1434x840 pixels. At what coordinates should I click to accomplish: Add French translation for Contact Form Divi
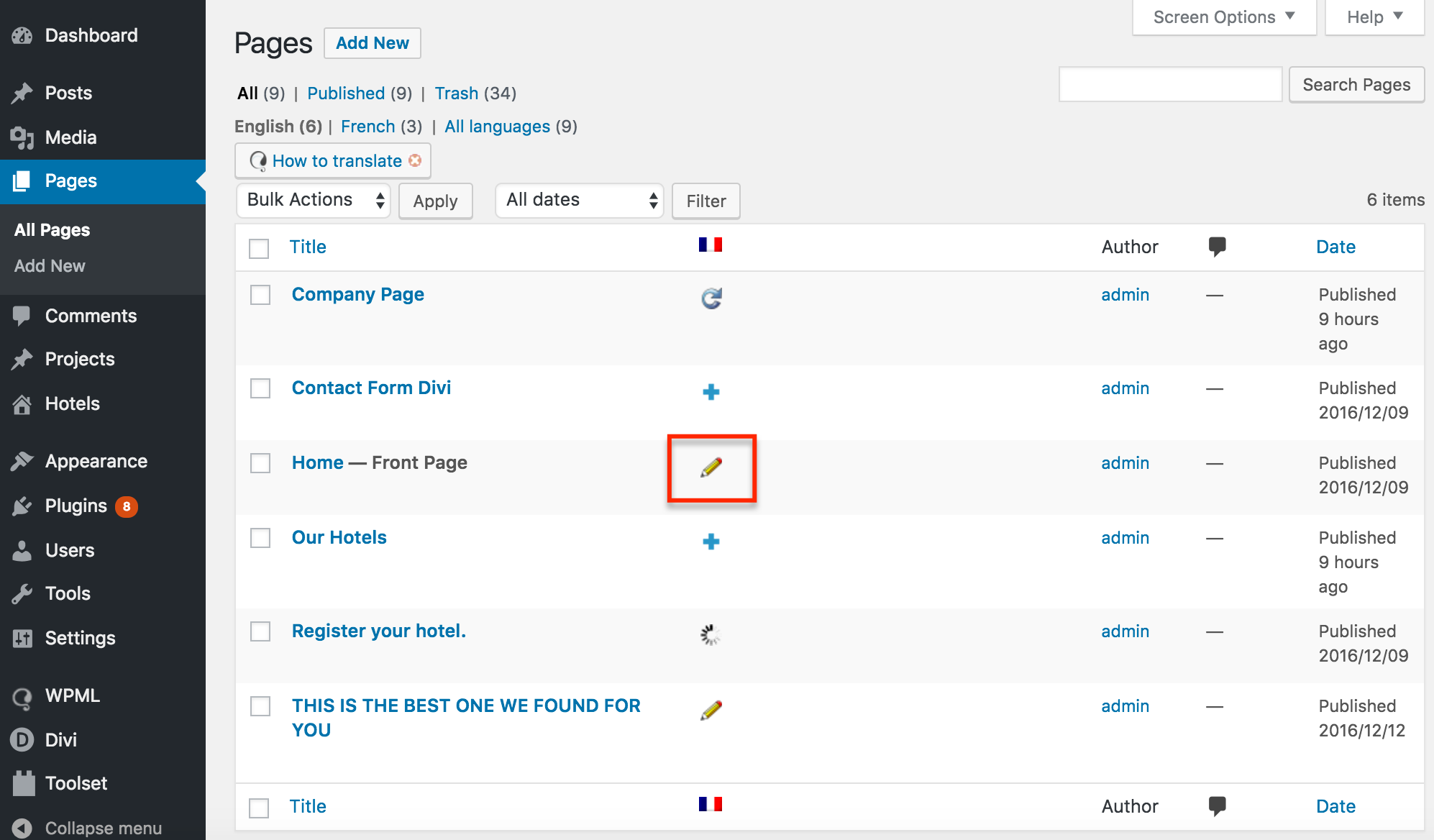pos(711,392)
